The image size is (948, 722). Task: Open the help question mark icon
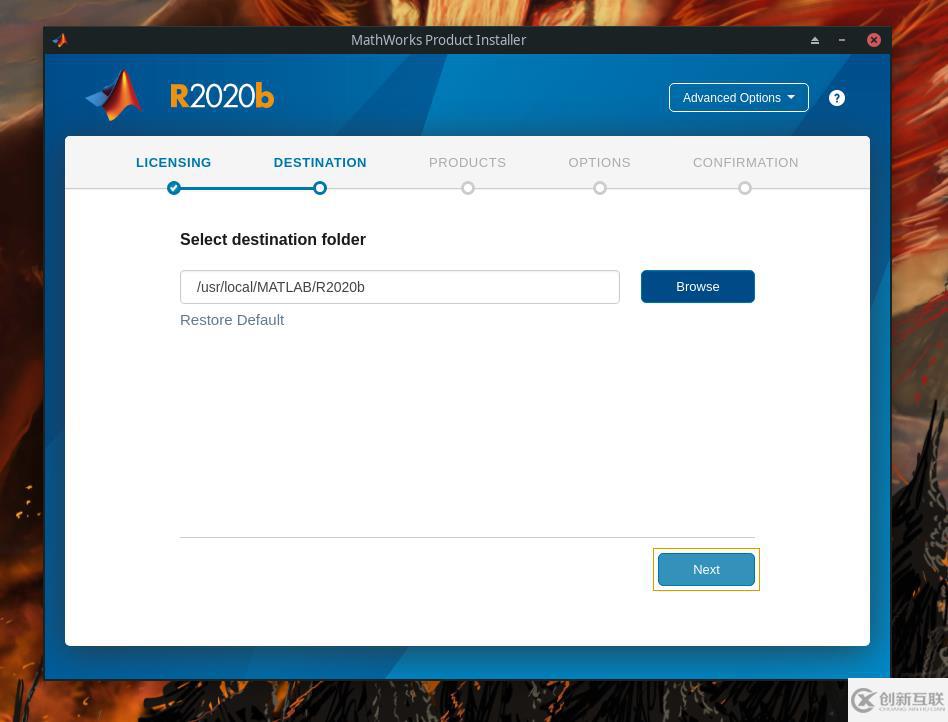836,98
